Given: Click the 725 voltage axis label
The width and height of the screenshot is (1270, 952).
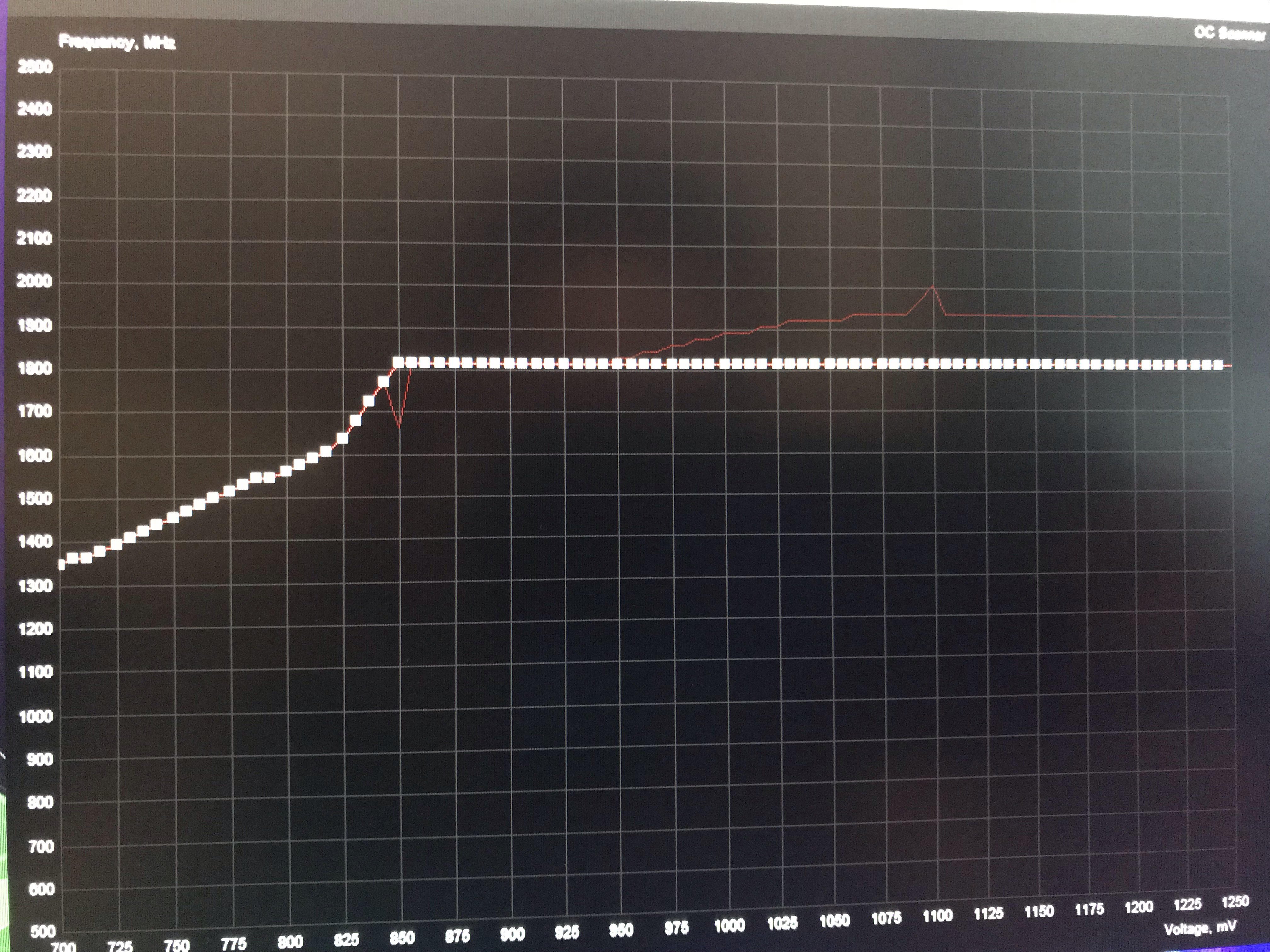Looking at the screenshot, I should pyautogui.click(x=119, y=946).
